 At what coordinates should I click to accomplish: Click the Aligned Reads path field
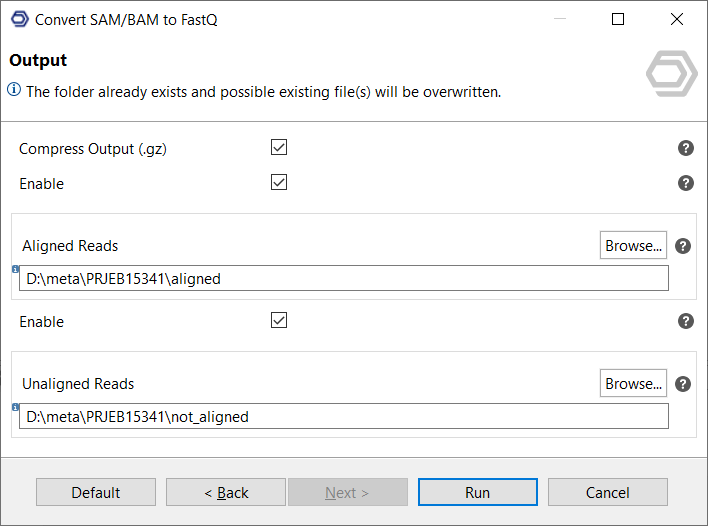tap(343, 279)
